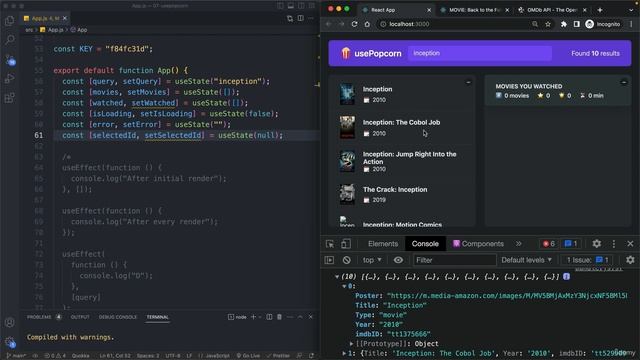The width and height of the screenshot is (640, 360).
Task: Open the Extensions icon in activity bar
Action: coord(10,98)
